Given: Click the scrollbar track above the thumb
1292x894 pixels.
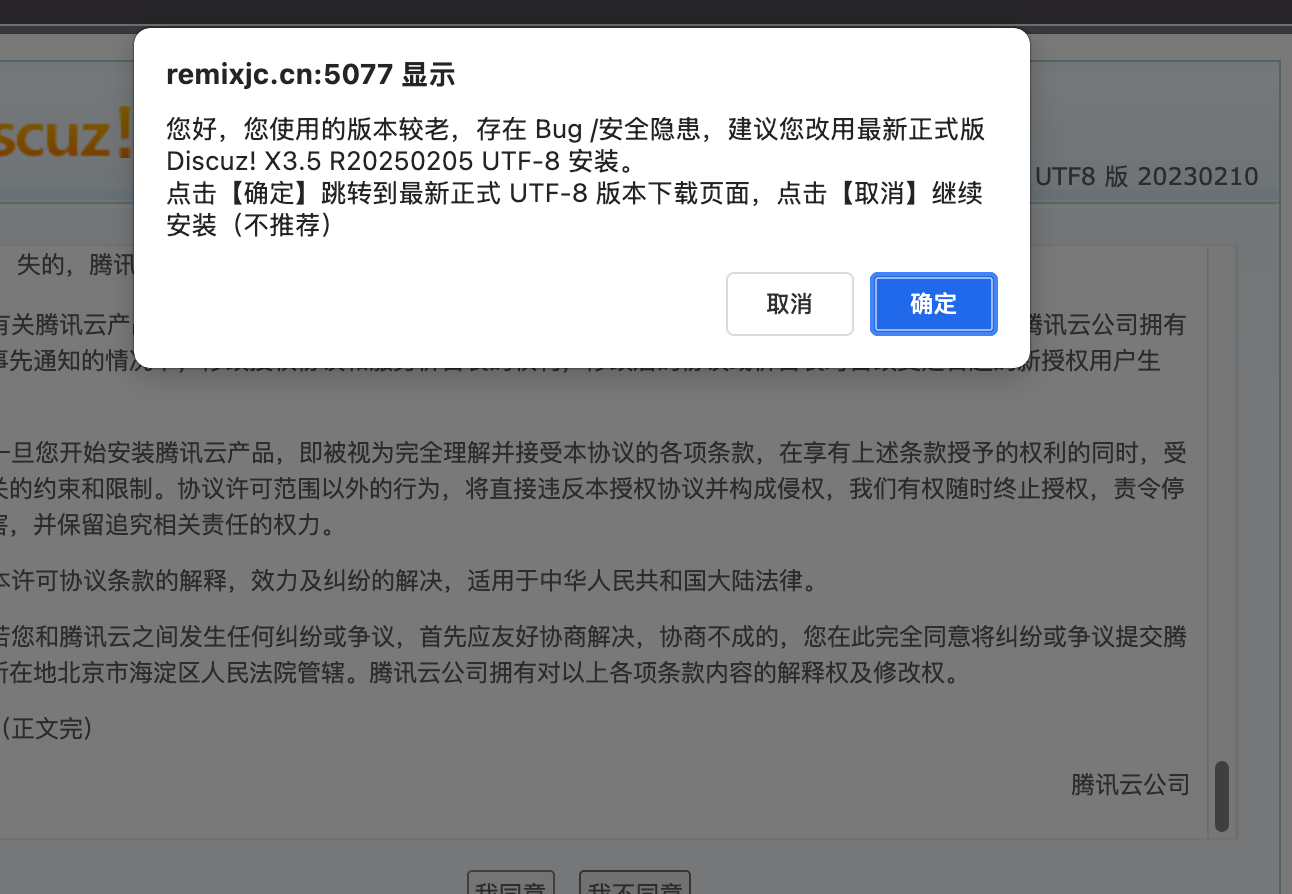Looking at the screenshot, I should (x=1221, y=500).
